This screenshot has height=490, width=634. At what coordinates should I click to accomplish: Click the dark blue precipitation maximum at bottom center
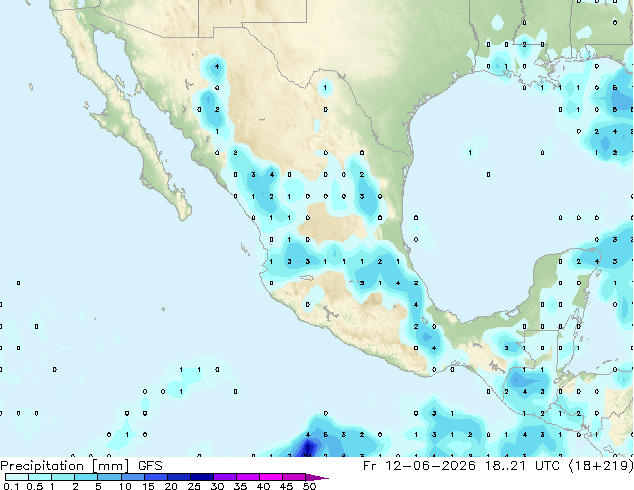pyautogui.click(x=308, y=449)
